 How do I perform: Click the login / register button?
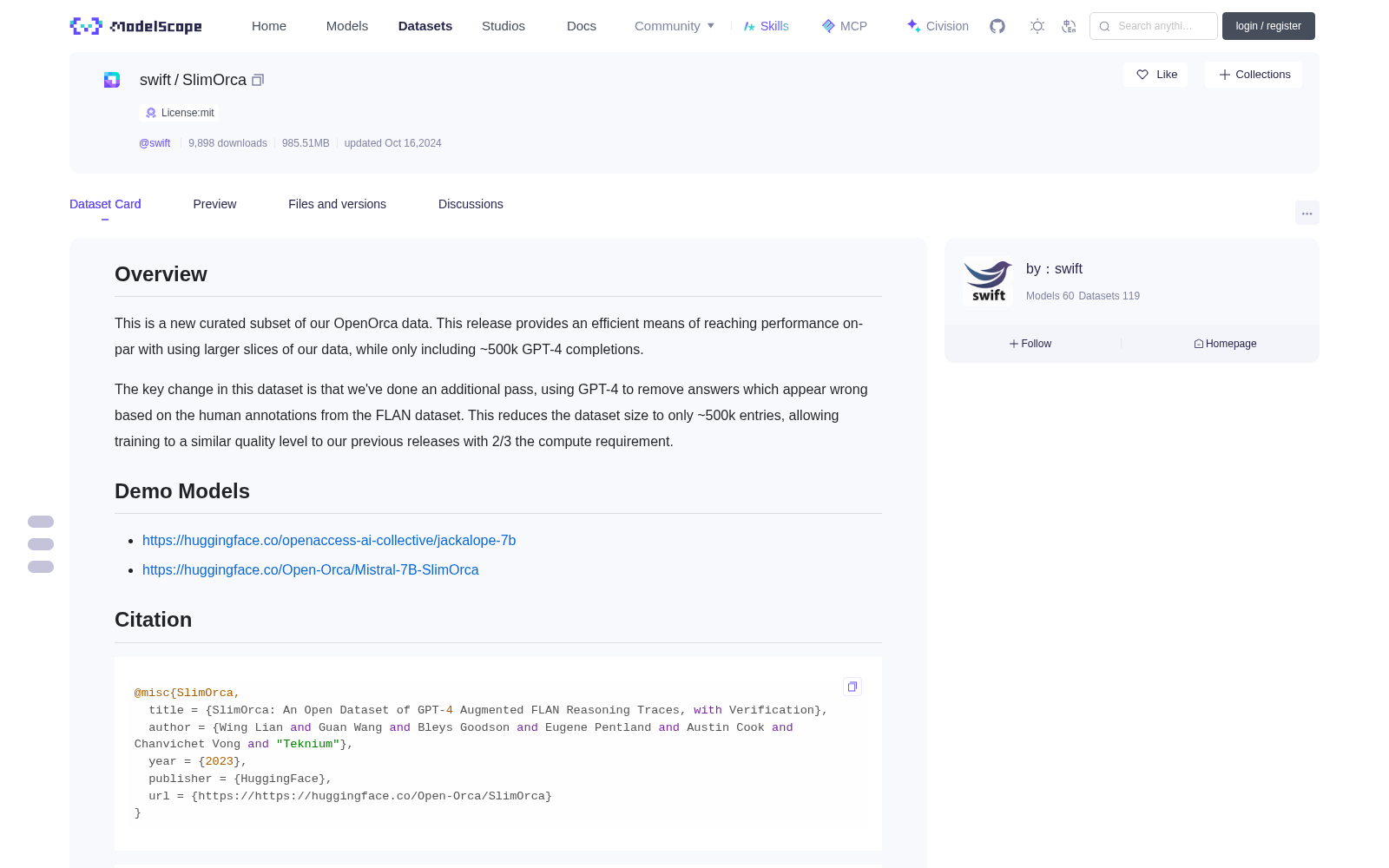(1268, 26)
